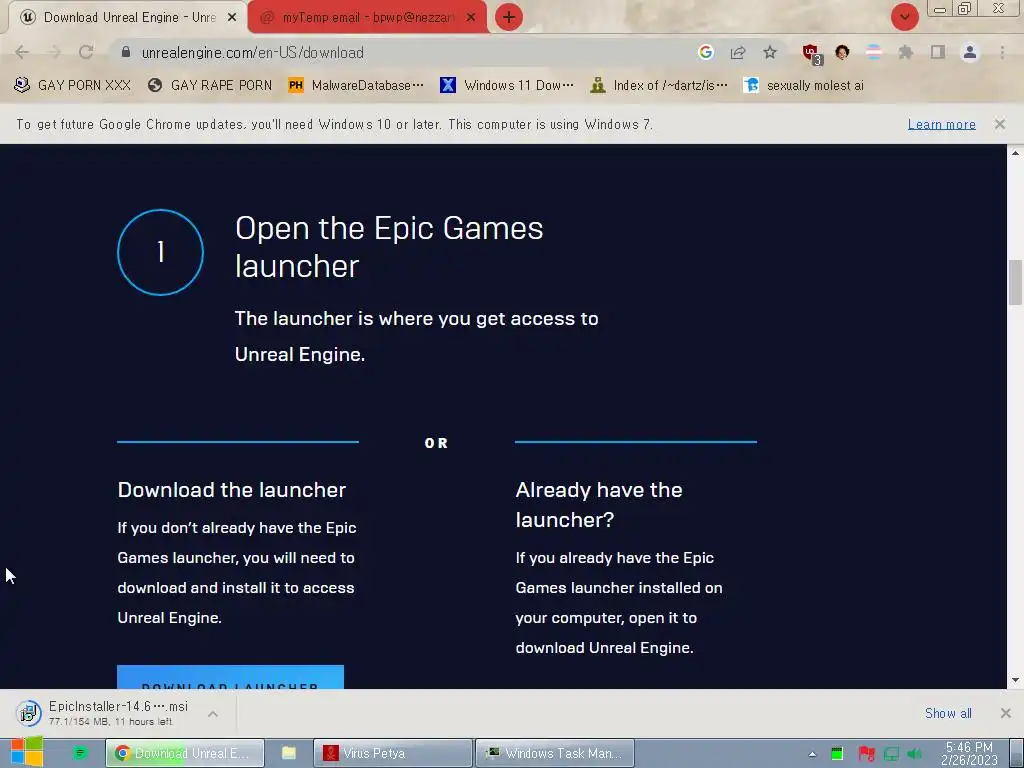Open the Windows 11 Dow… bookmark

(507, 85)
